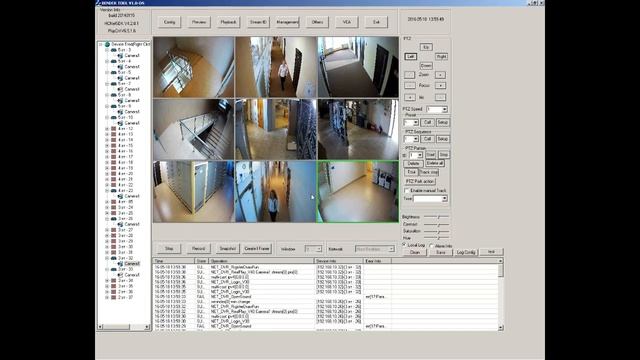Open the VCA section
The height and width of the screenshot is (360, 640).
347,22
